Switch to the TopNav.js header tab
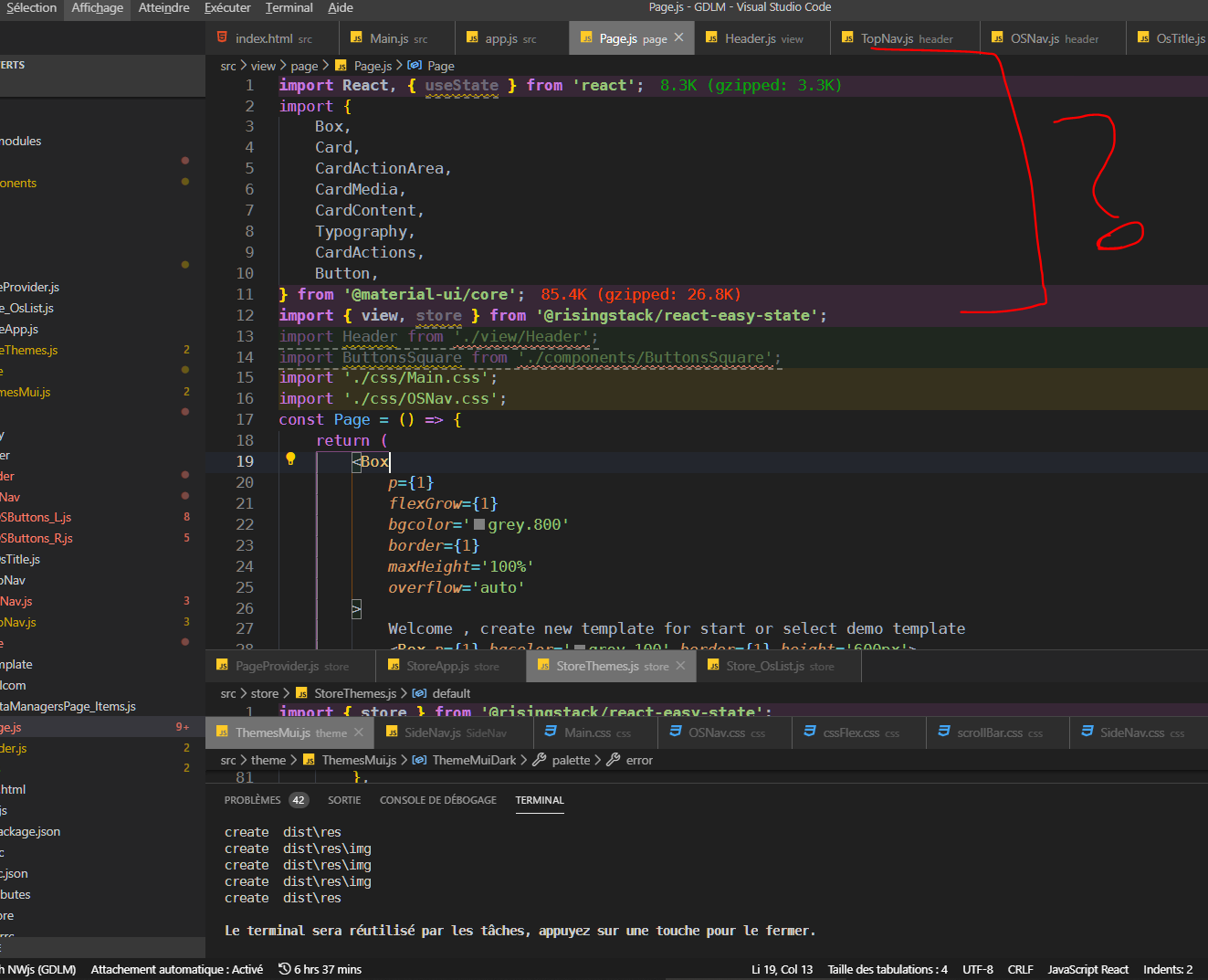Screen dimensions: 1208x980 tap(906, 38)
